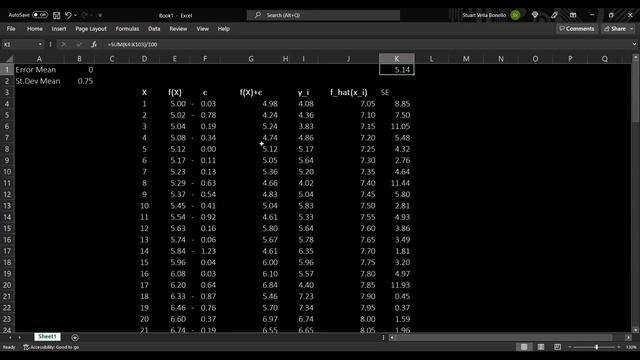Click the 'f(X)+e' header cell
Screen dimensions: 640x360
point(251,92)
